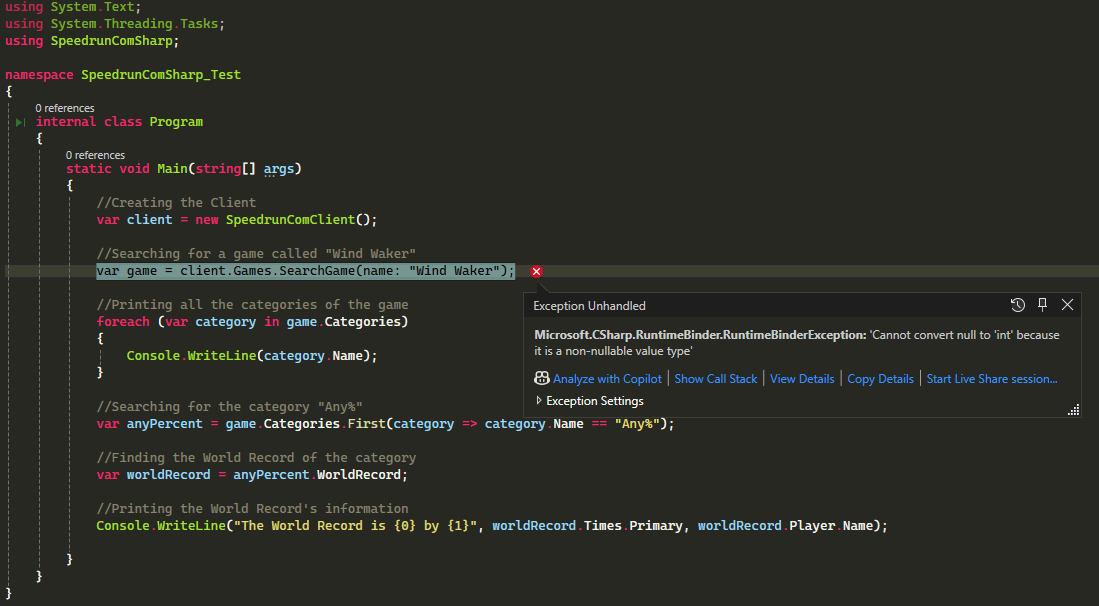Open Analyze with Copilot link
This screenshot has width=1099, height=606.
(607, 379)
